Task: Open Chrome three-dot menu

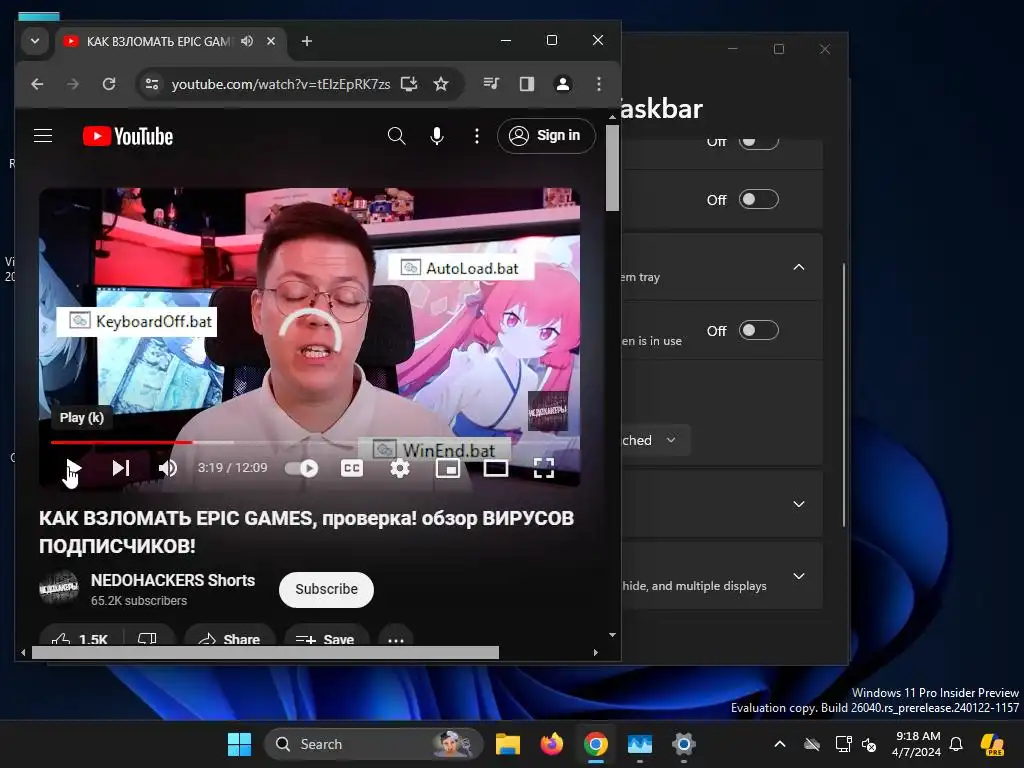Action: tap(599, 84)
